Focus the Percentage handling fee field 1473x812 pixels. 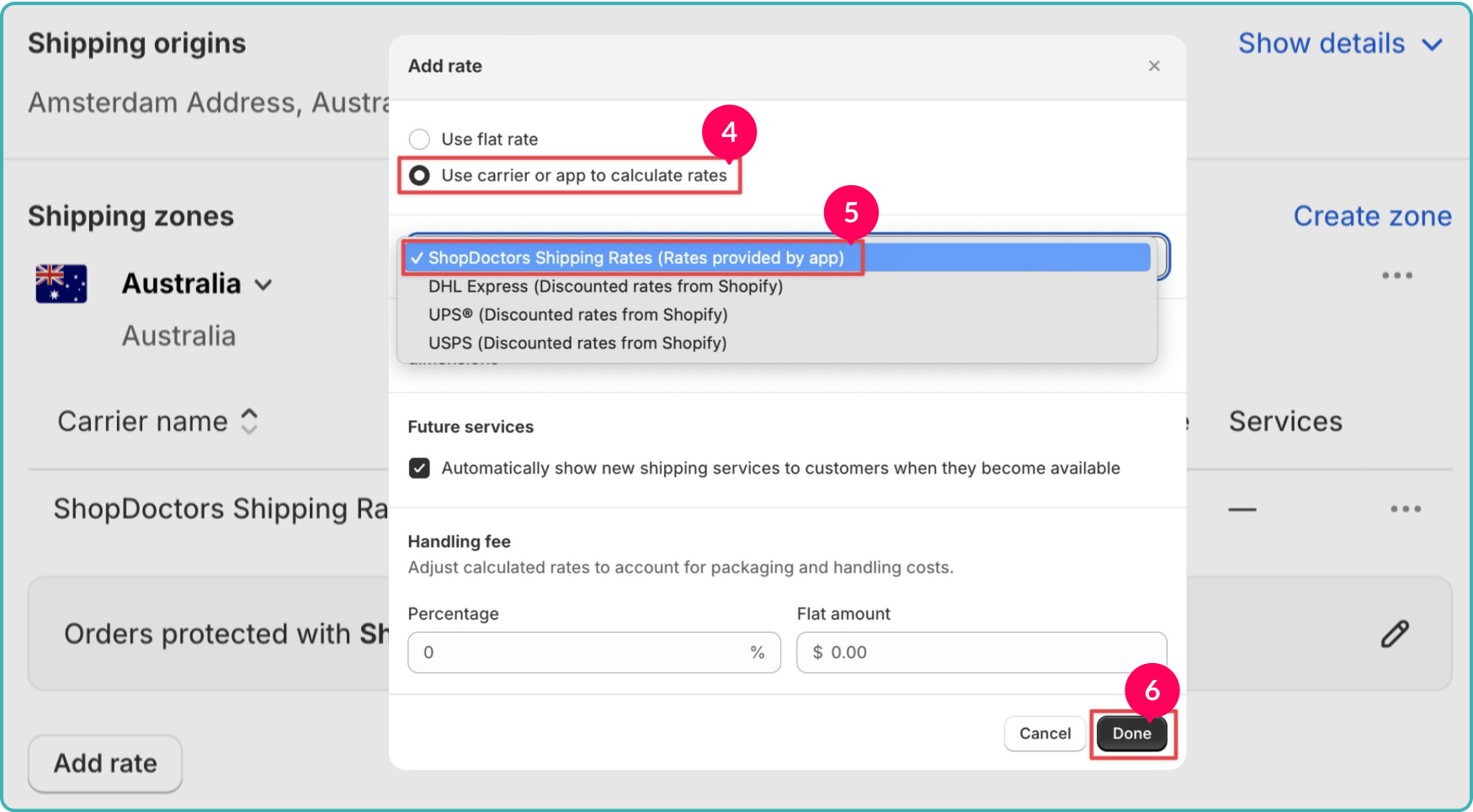[594, 652]
